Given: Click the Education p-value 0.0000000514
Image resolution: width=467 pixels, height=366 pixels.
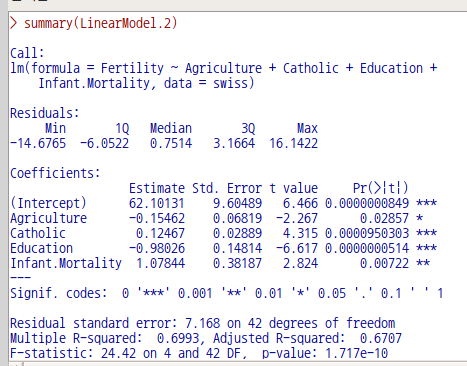Looking at the screenshot, I should [x=367, y=248].
